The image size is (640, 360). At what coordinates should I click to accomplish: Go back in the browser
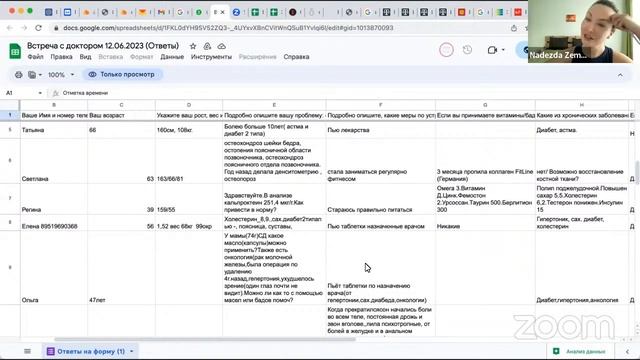pyautogui.click(x=10, y=28)
